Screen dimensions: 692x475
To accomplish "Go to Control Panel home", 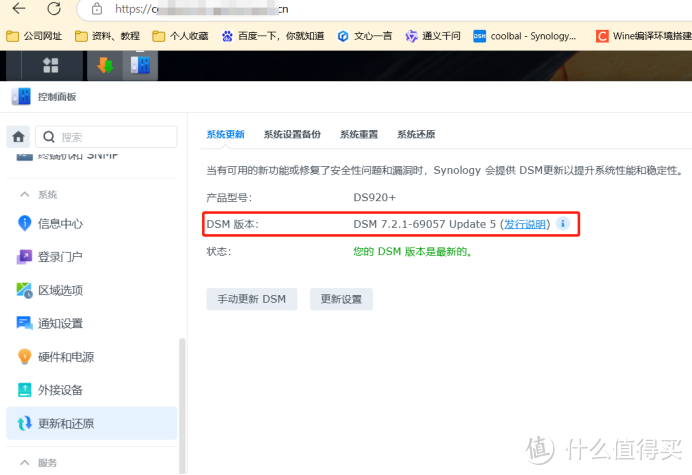I will click(18, 137).
